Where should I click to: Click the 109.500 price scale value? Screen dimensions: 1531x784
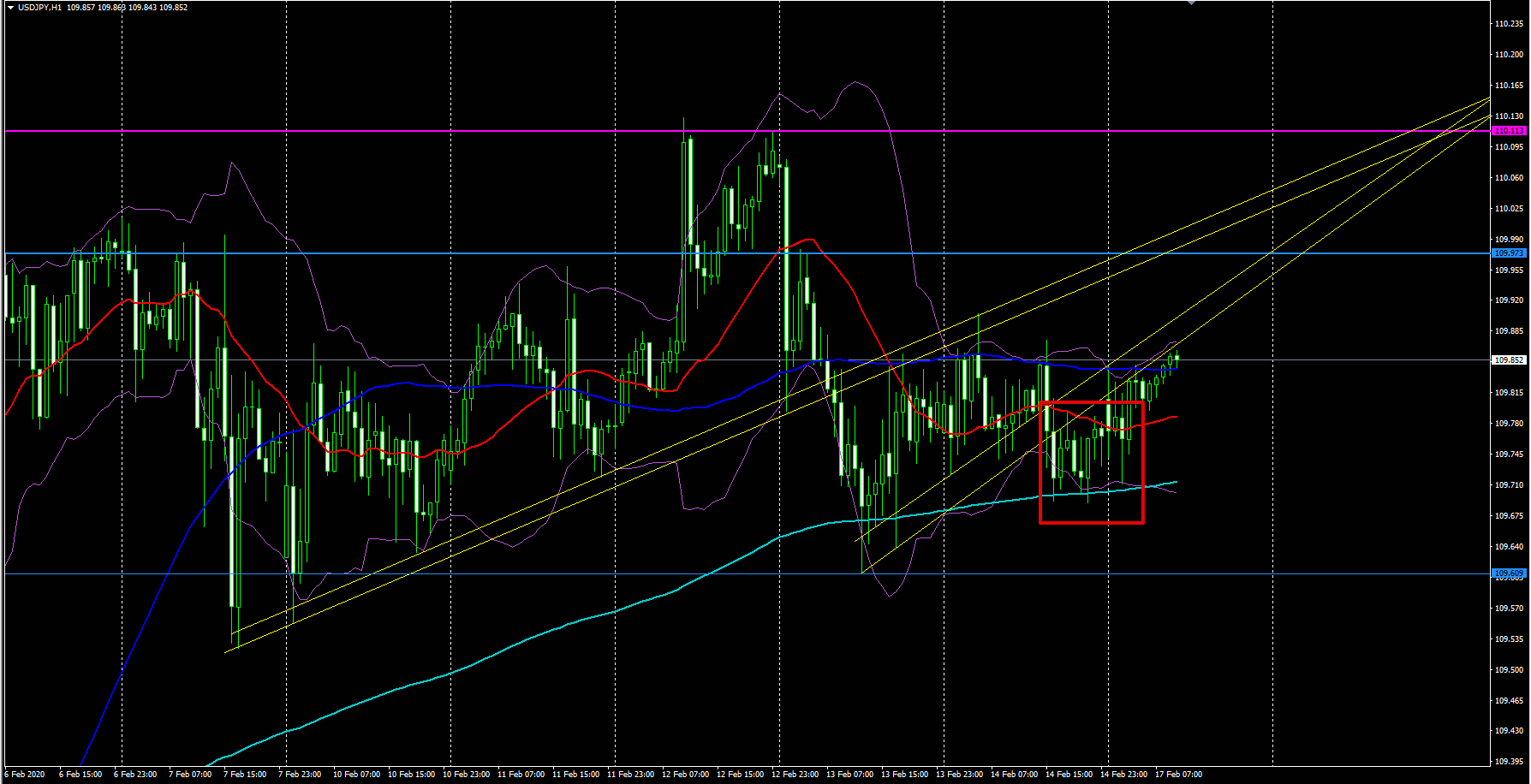(x=1509, y=670)
